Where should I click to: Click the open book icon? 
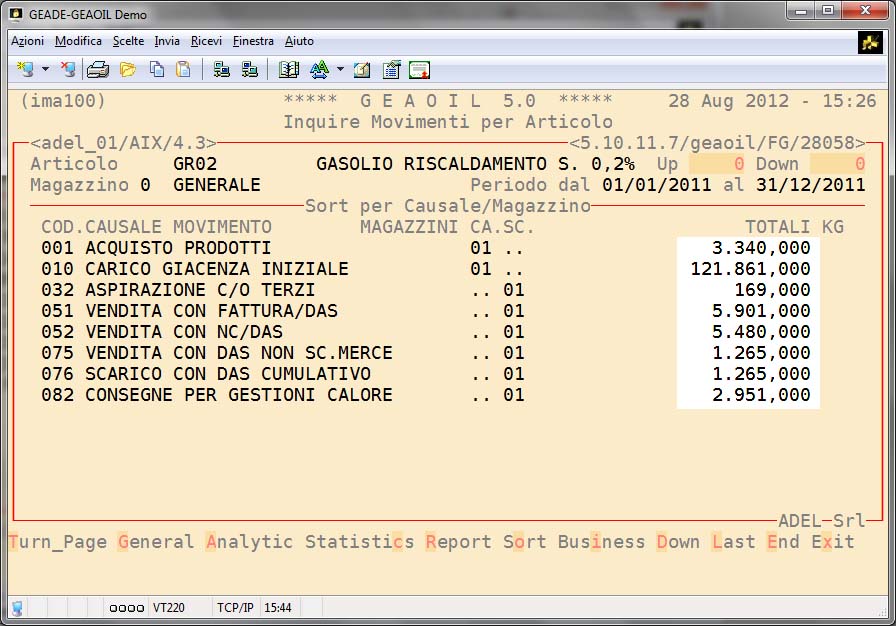point(289,70)
